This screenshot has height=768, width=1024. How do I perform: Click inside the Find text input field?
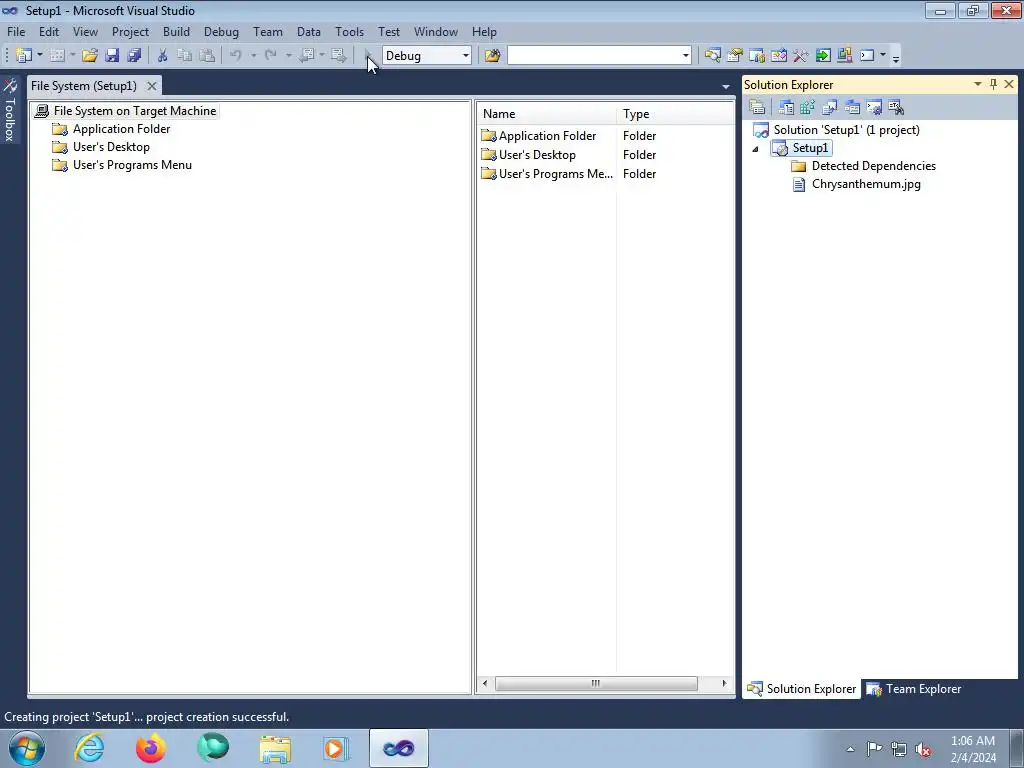point(594,56)
